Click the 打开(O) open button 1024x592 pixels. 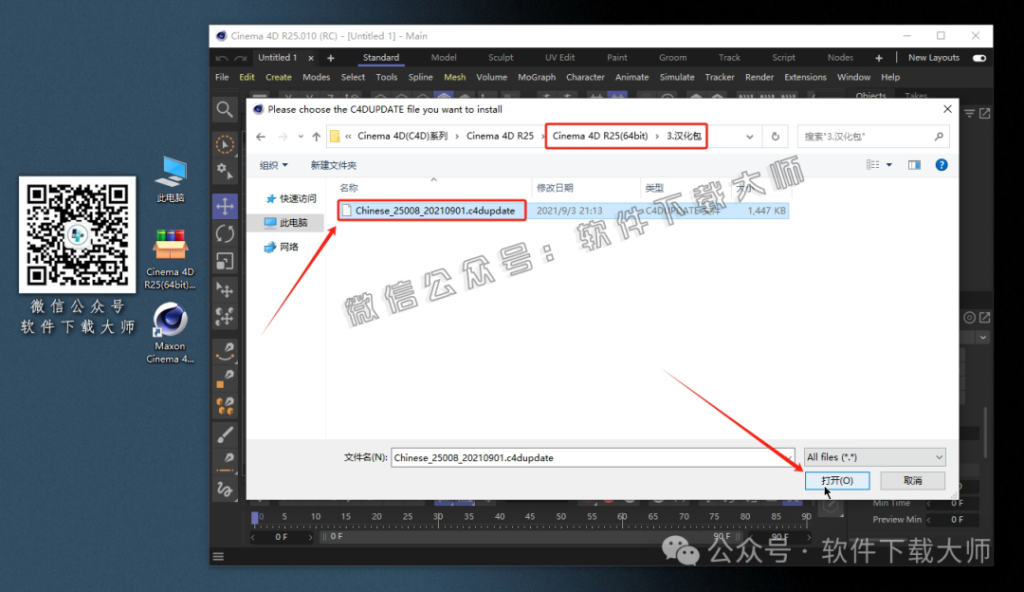[837, 481]
